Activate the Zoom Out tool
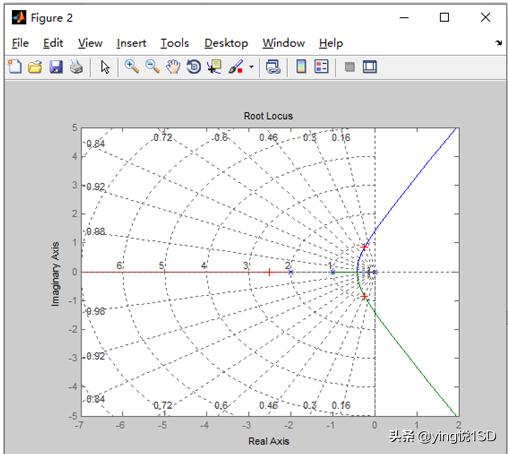The image size is (508, 454). coord(153,67)
